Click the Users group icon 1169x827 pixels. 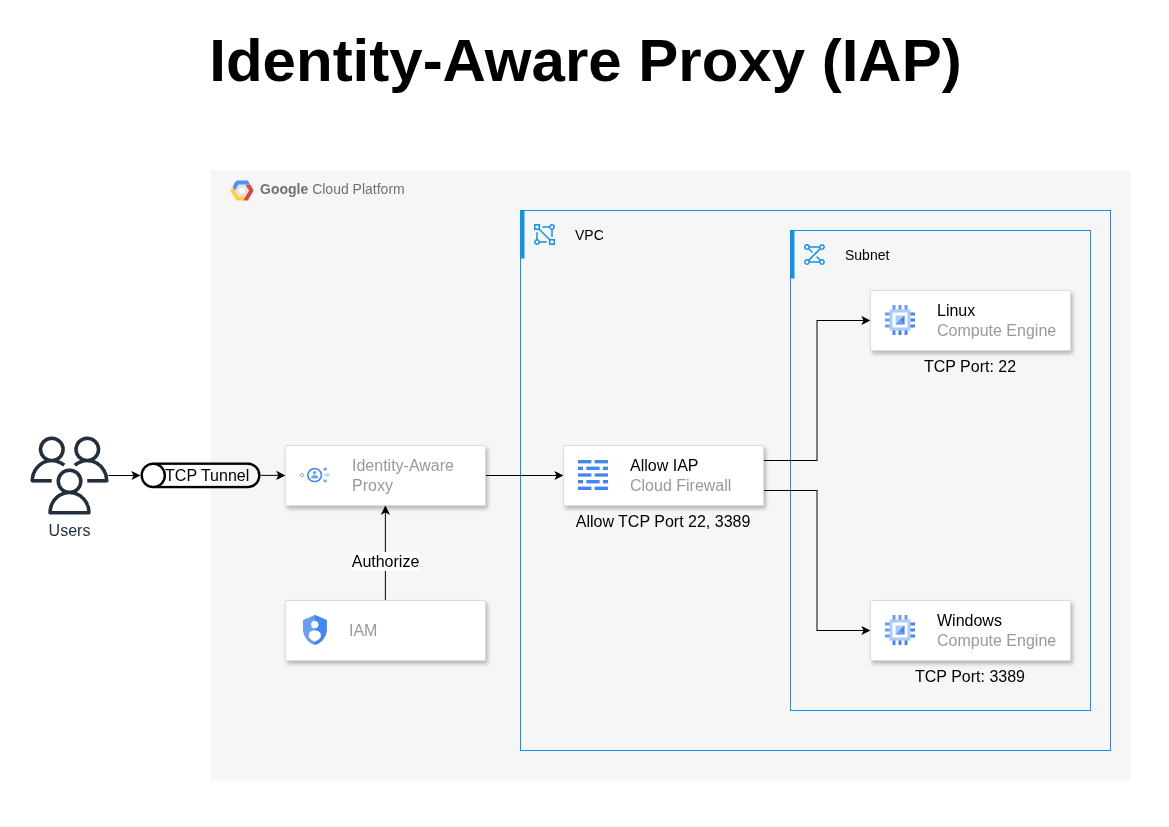(x=69, y=475)
